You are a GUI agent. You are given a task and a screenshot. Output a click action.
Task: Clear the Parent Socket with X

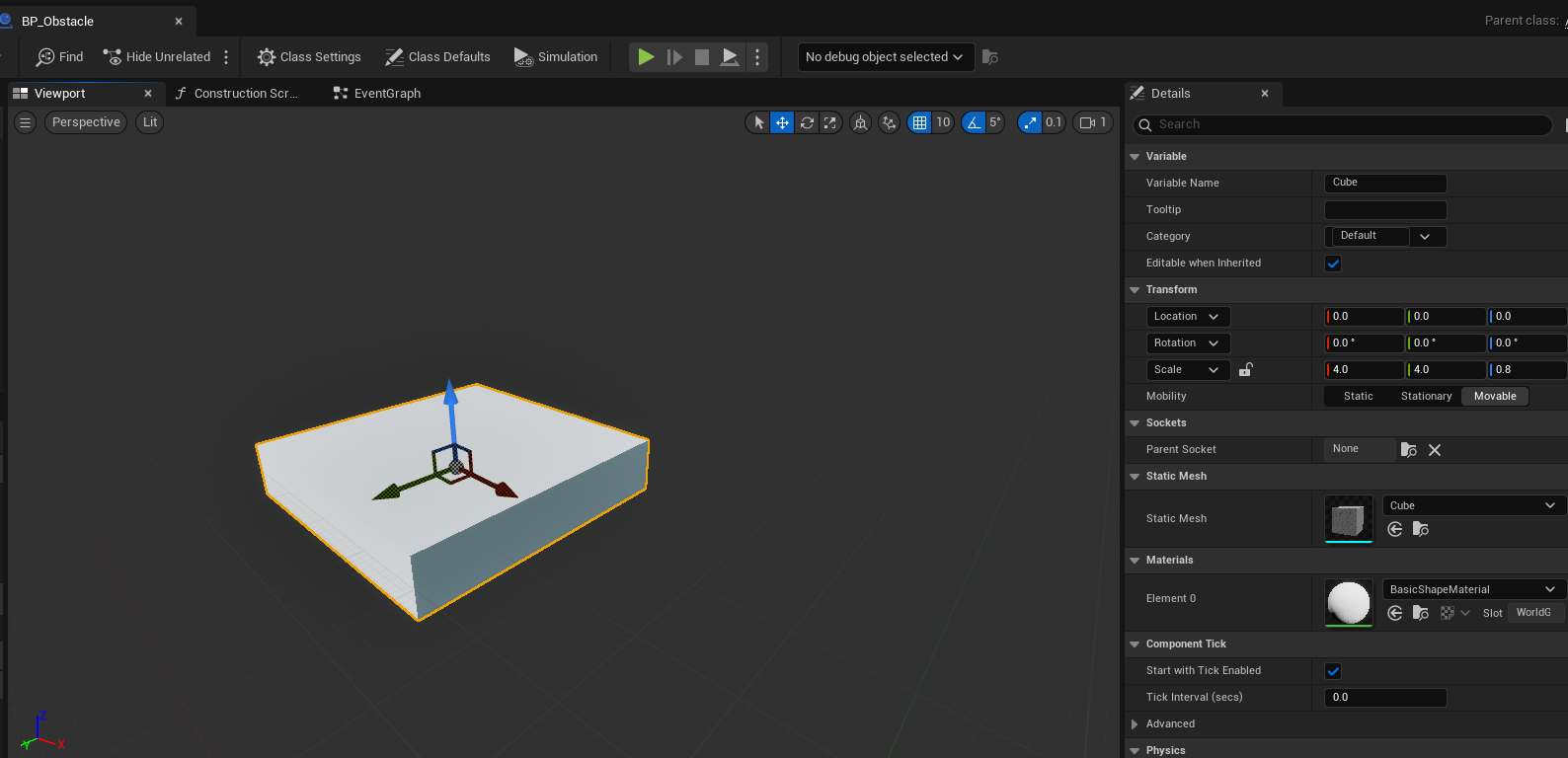[1435, 450]
